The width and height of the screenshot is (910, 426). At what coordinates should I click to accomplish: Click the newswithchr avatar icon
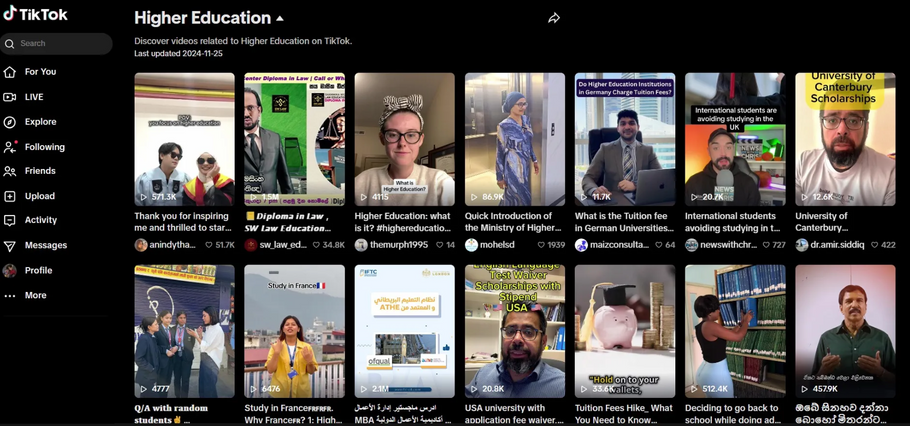[x=692, y=245]
